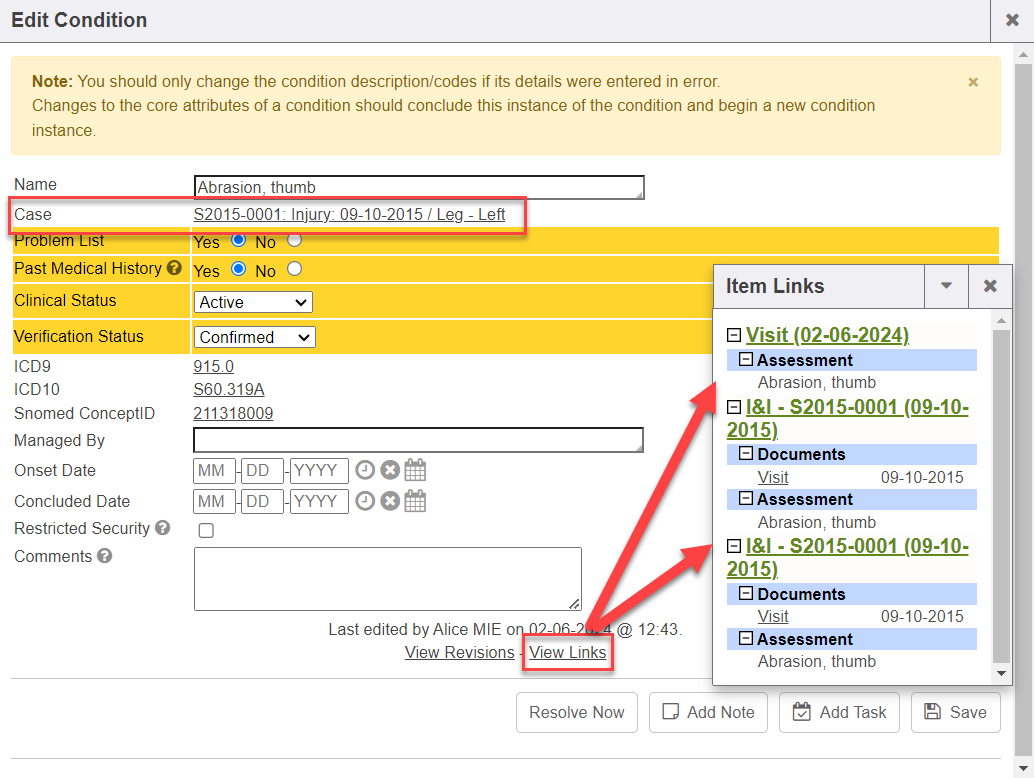Open the Verification Status dropdown

click(255, 338)
